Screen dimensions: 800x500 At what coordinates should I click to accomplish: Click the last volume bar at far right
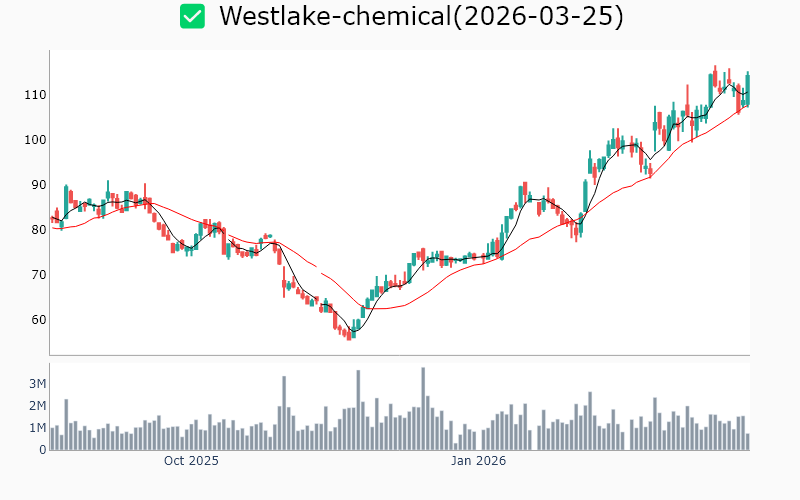(747, 441)
